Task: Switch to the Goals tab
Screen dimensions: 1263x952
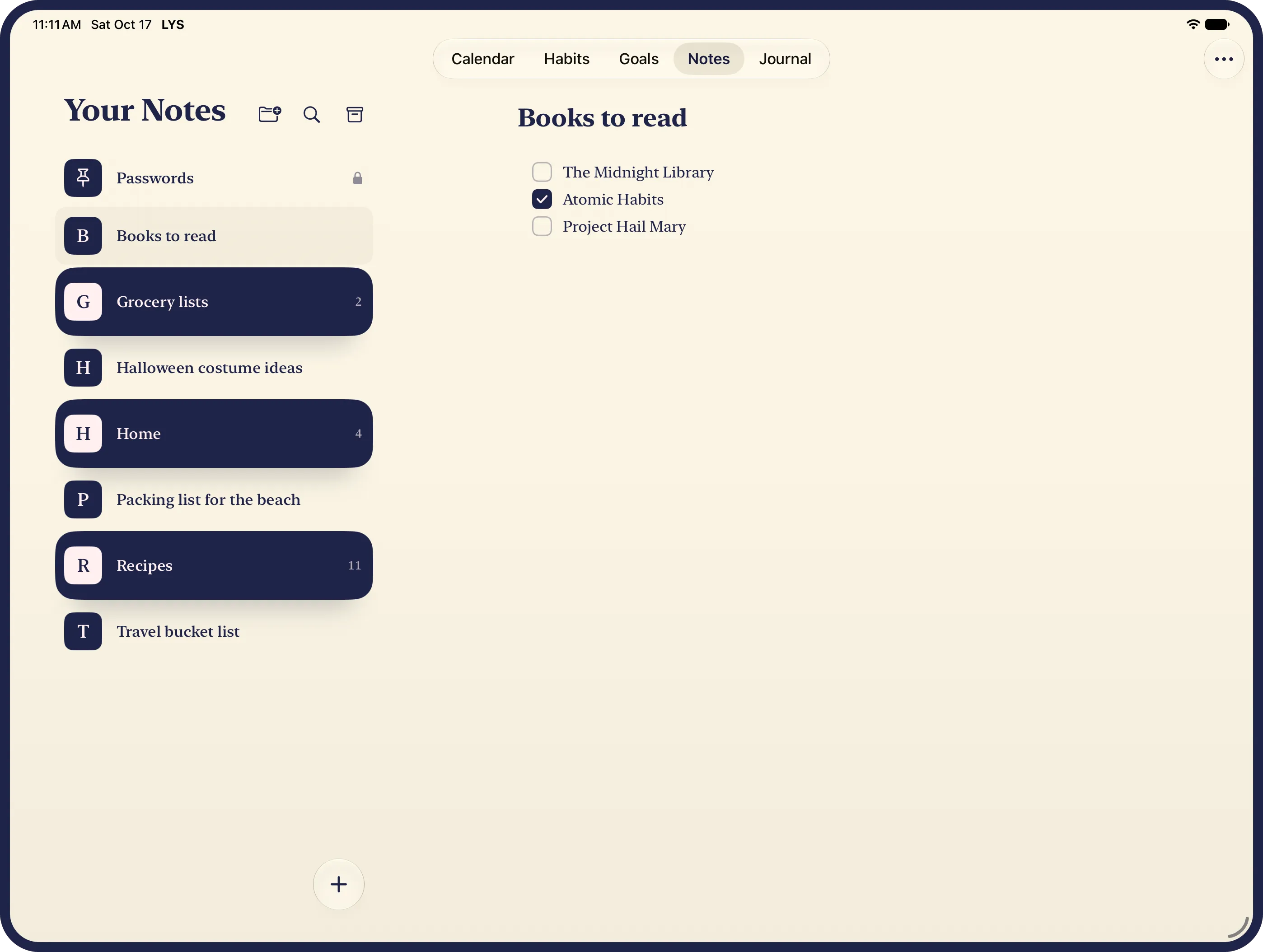Action: click(638, 59)
